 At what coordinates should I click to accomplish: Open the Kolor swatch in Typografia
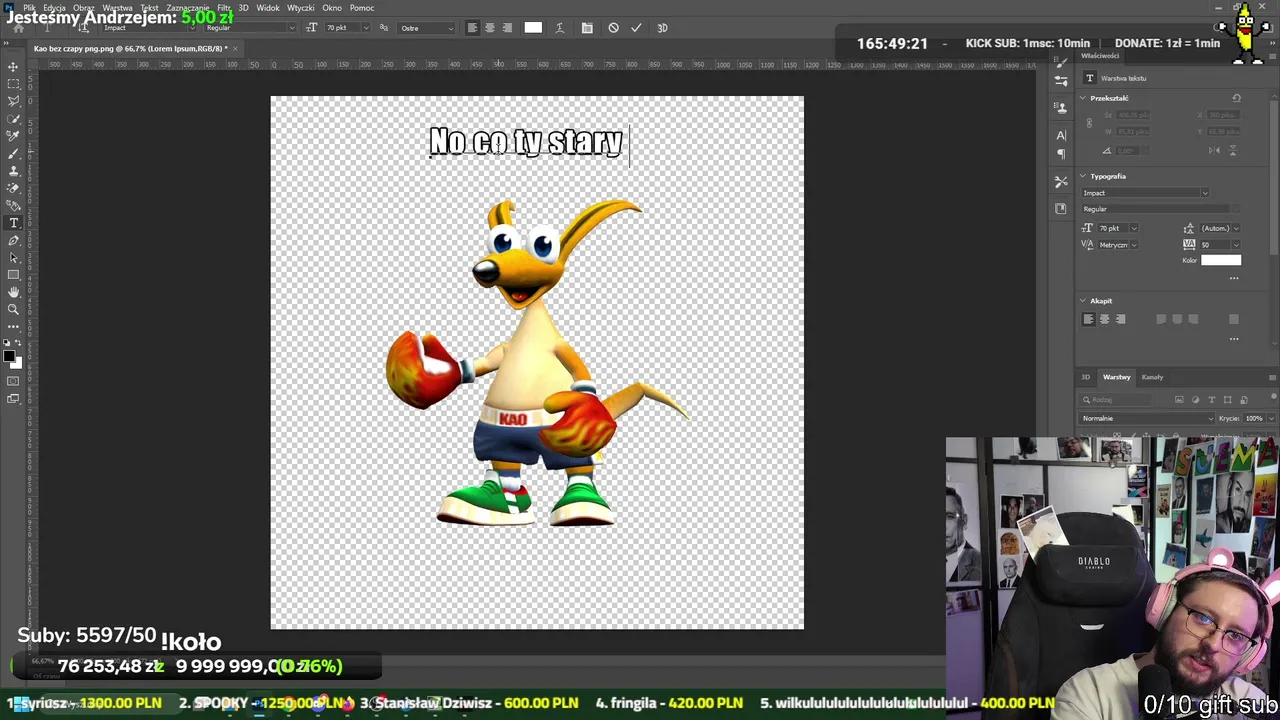[x=1220, y=260]
